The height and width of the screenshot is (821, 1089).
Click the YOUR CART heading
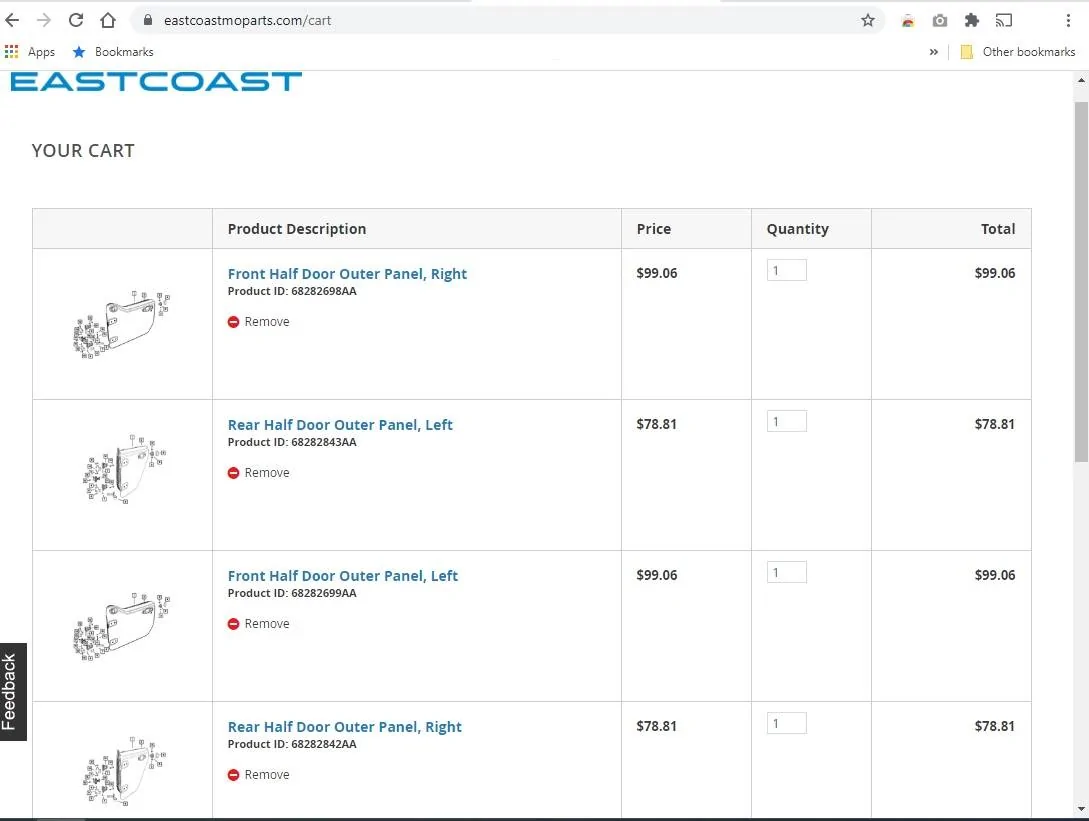(x=83, y=151)
